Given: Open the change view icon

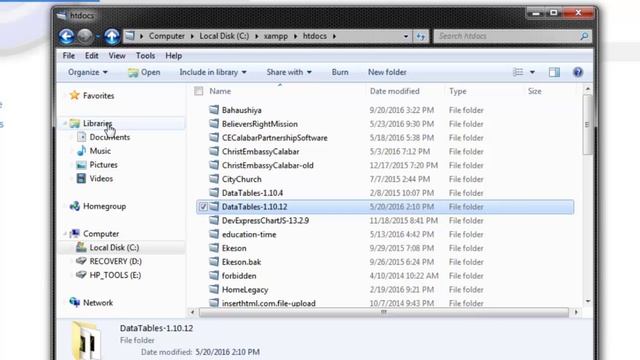Looking at the screenshot, I should (518, 72).
